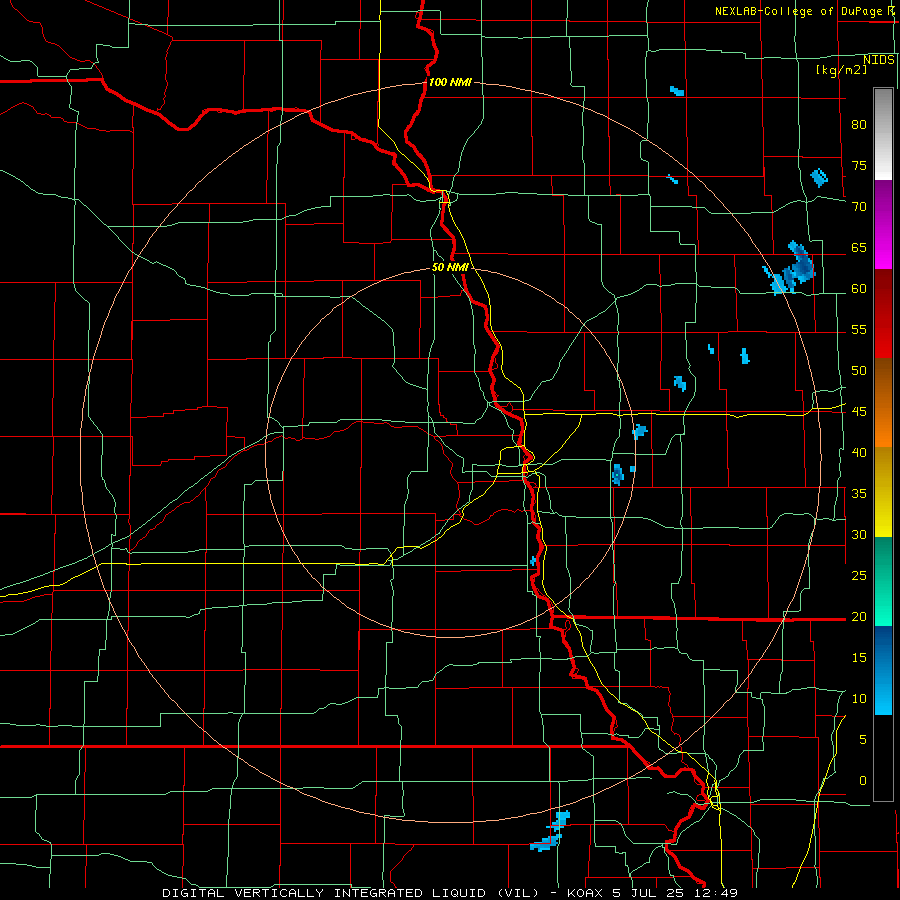Click the "65" value on color scale

(859, 248)
